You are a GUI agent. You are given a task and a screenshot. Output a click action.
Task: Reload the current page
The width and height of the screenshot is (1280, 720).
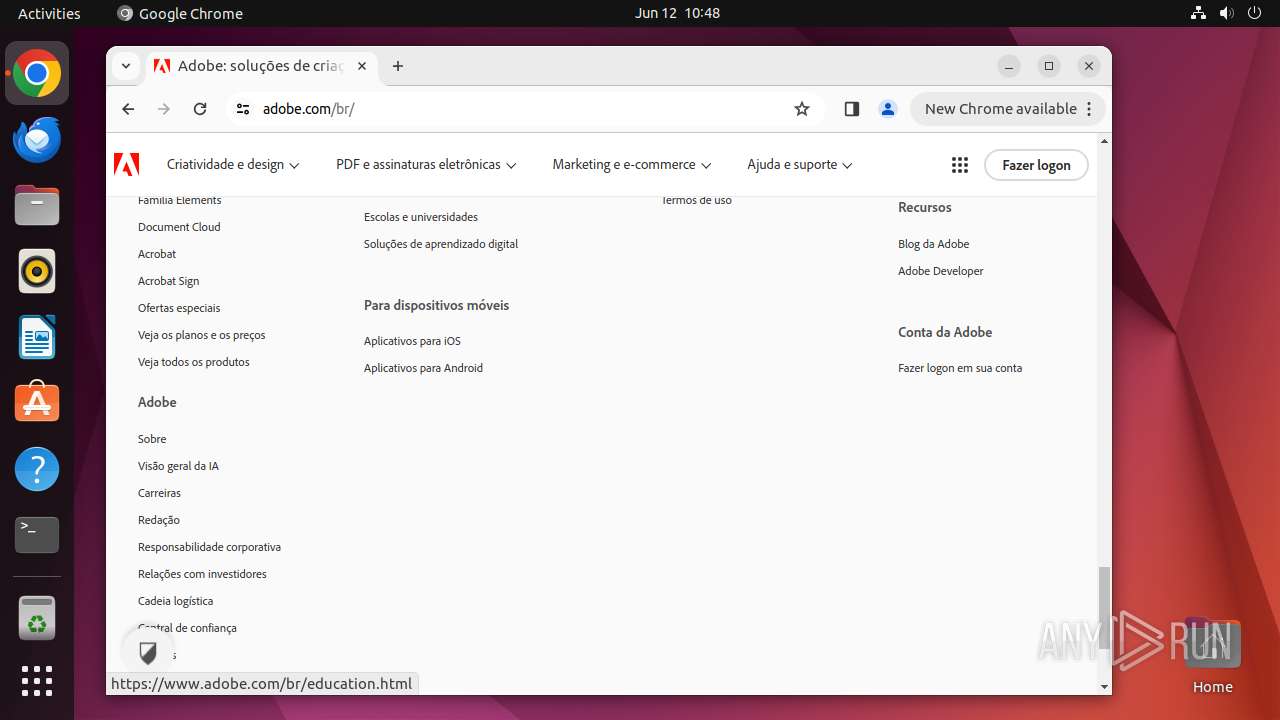(200, 109)
